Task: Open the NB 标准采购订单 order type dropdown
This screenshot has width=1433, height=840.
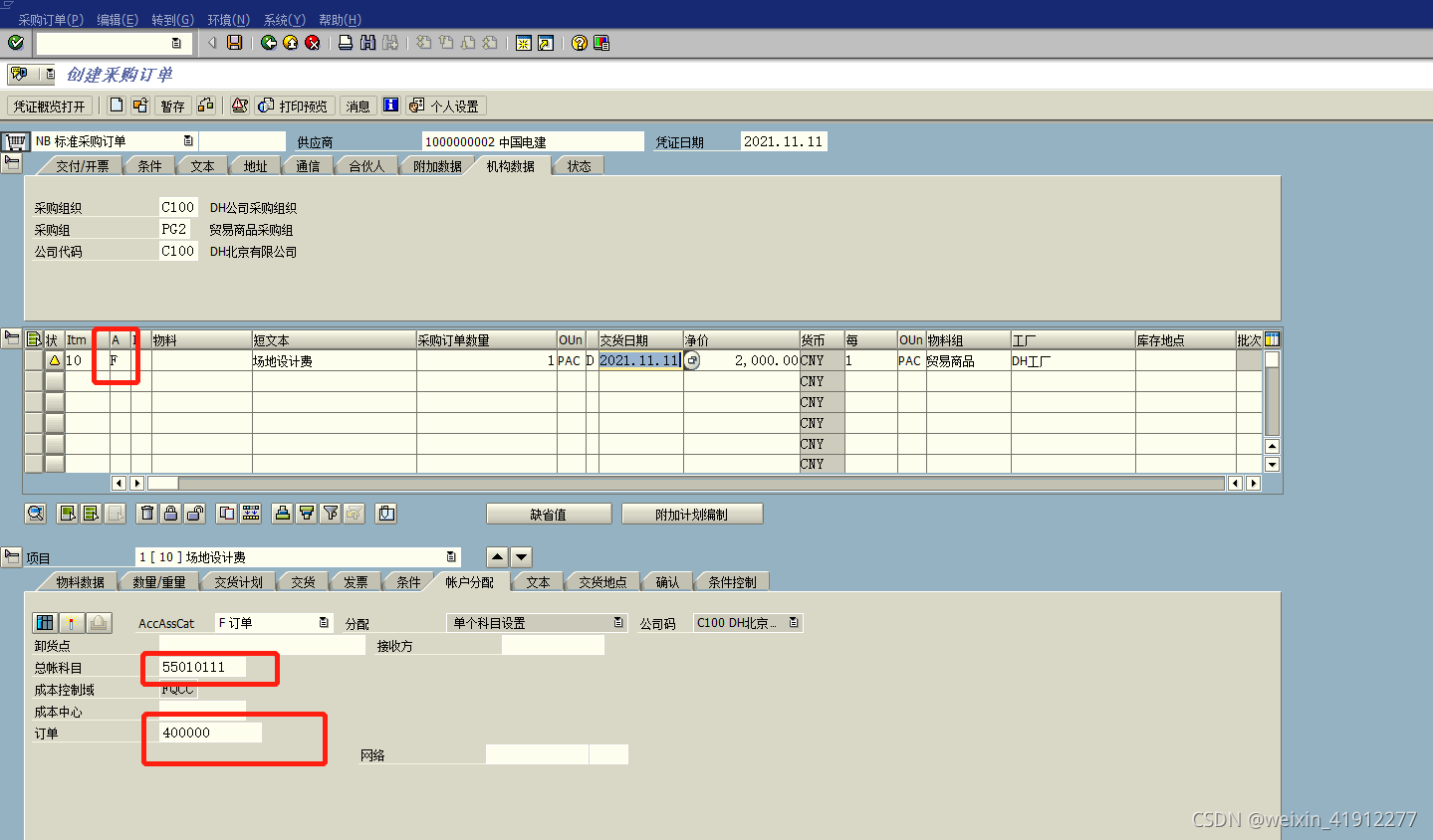Action: click(188, 141)
